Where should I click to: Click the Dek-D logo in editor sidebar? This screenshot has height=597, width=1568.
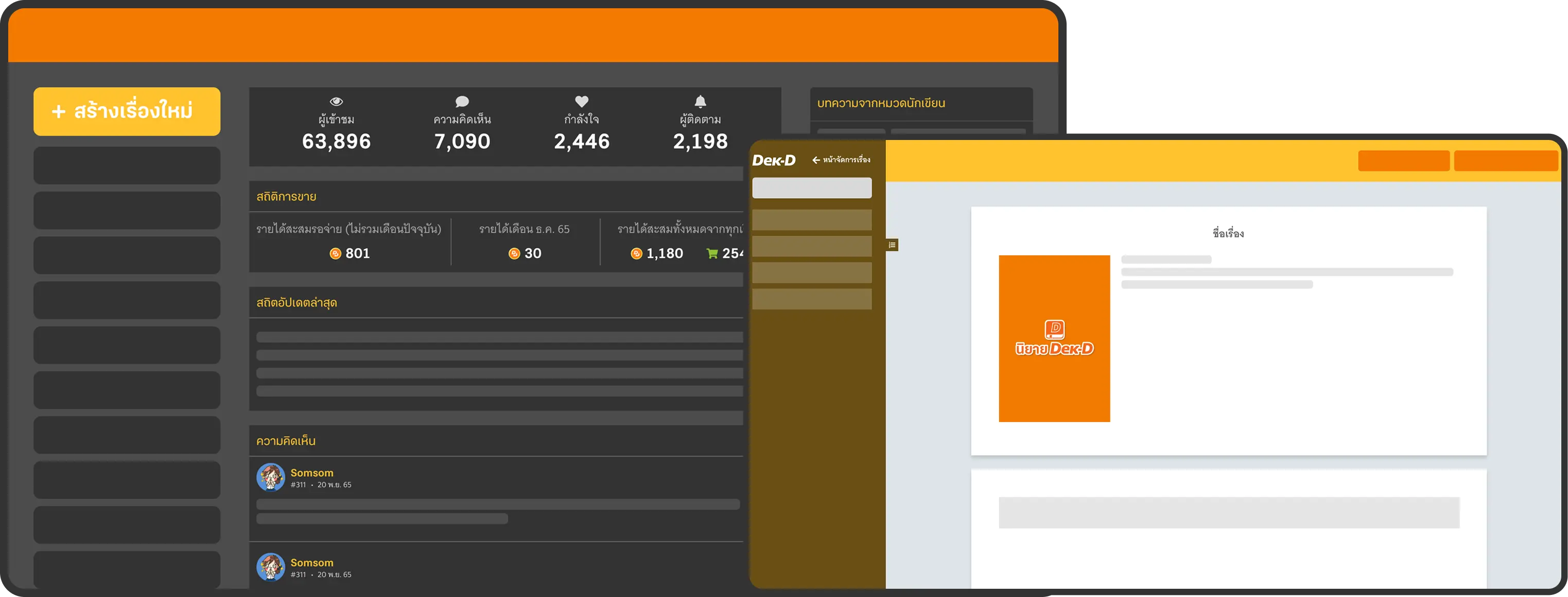coord(774,160)
